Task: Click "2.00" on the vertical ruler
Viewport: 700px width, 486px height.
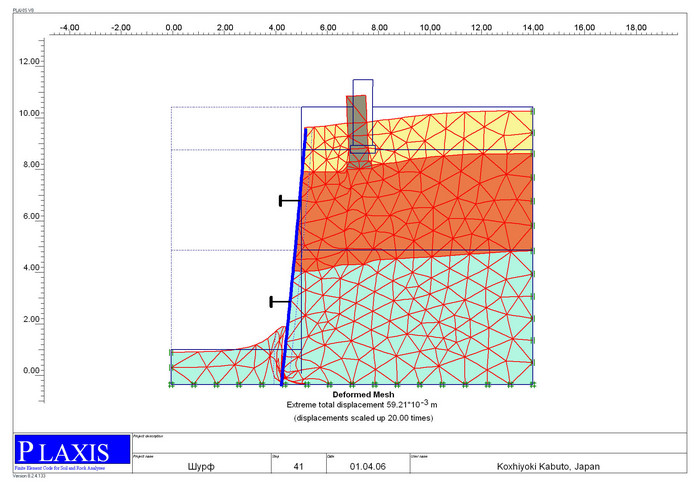Action: tap(31, 319)
